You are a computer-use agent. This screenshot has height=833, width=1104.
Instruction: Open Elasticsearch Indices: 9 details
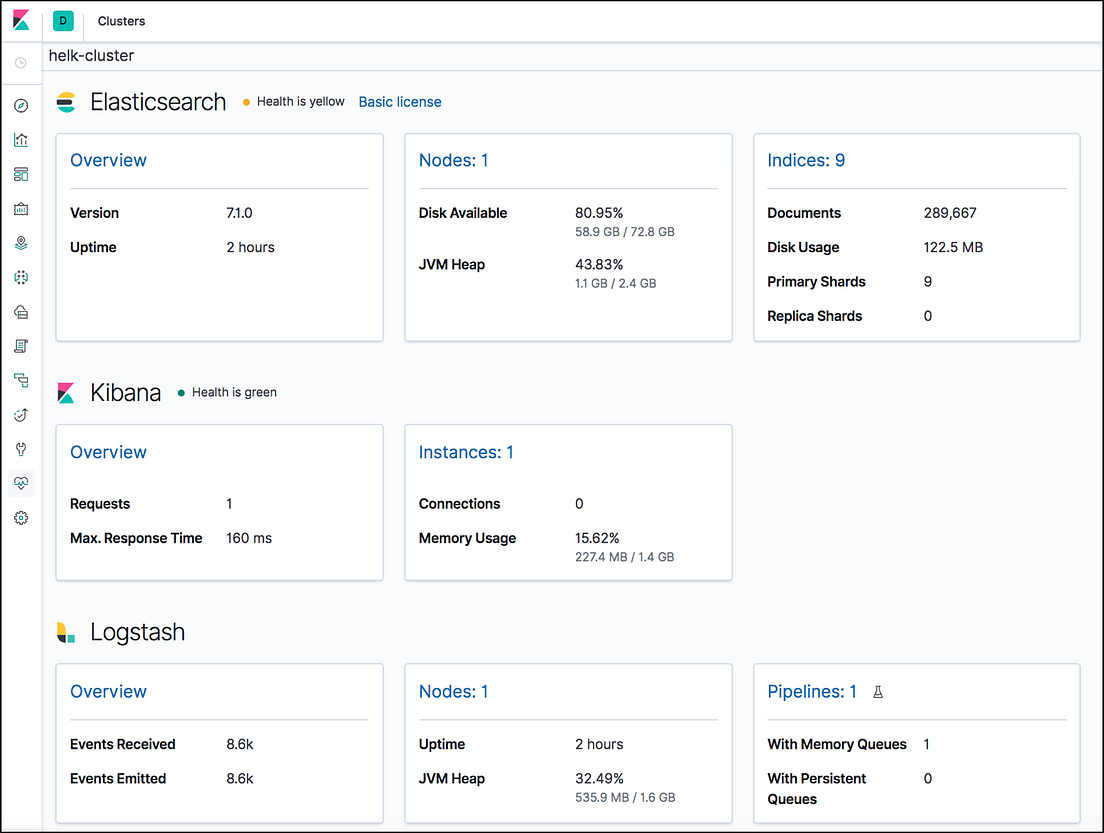(806, 160)
